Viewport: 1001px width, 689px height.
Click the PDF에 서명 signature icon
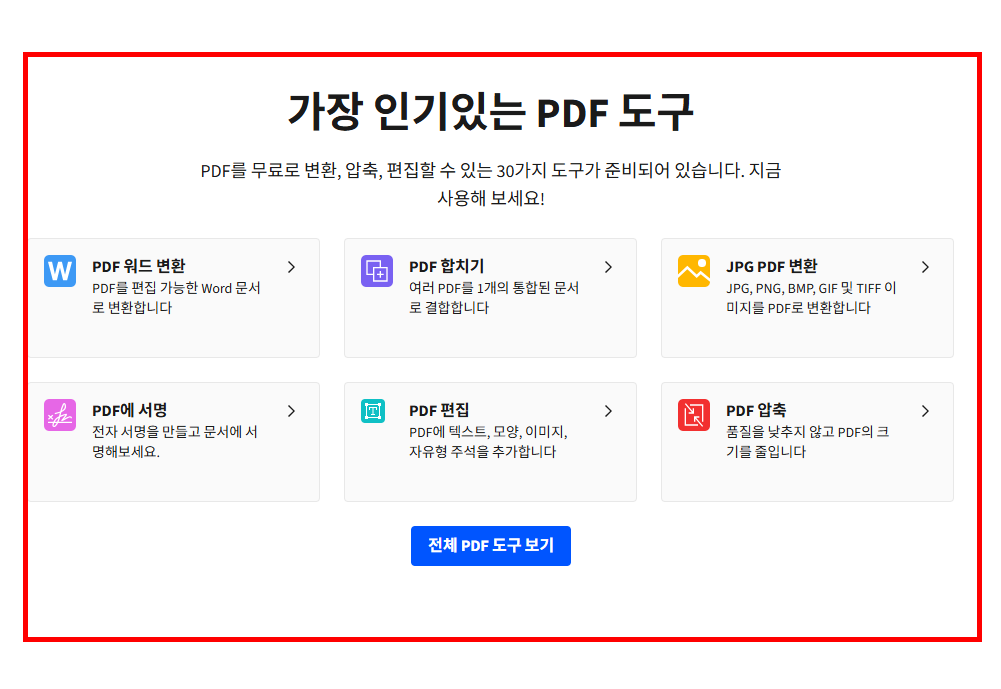coord(59,415)
